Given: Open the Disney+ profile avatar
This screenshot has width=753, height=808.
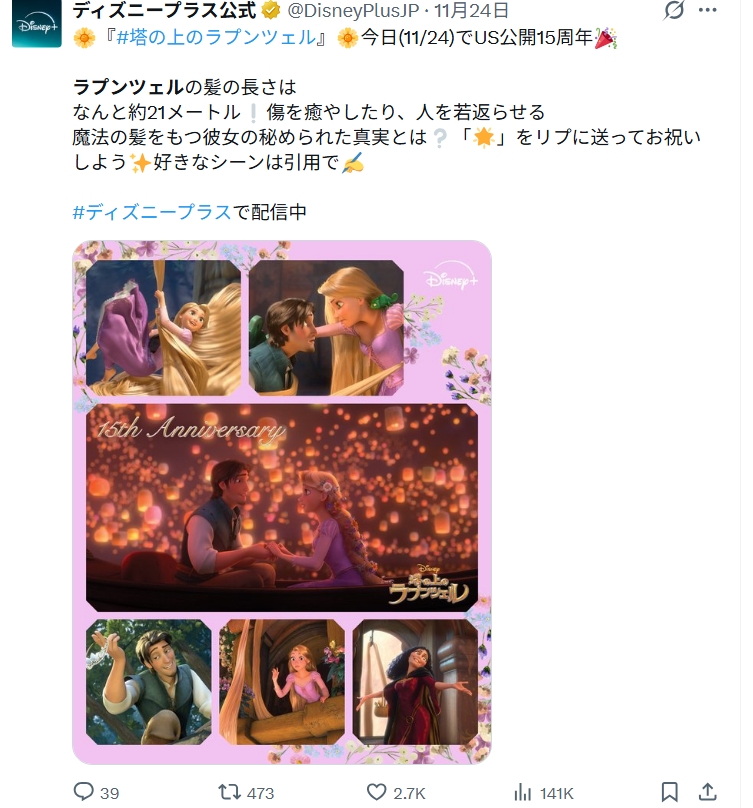Looking at the screenshot, I should [37, 25].
